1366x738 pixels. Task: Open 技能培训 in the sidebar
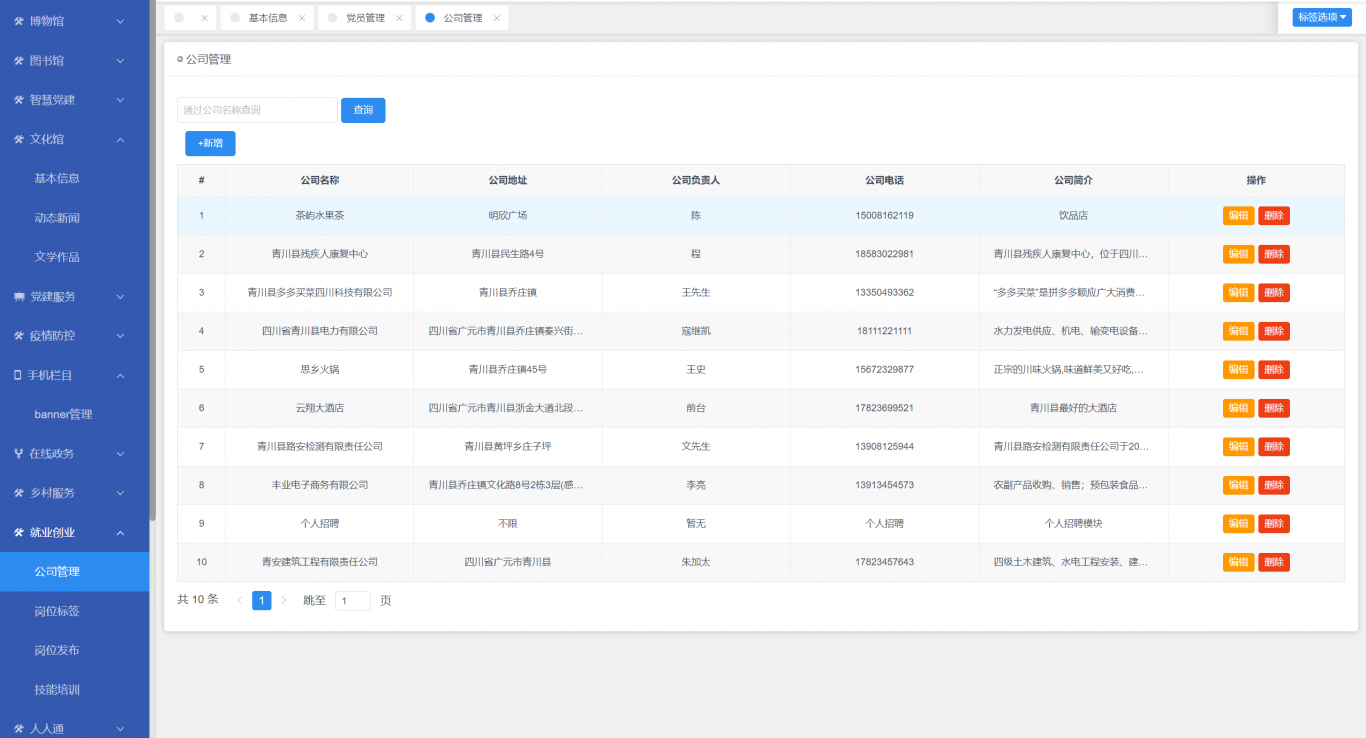point(57,690)
